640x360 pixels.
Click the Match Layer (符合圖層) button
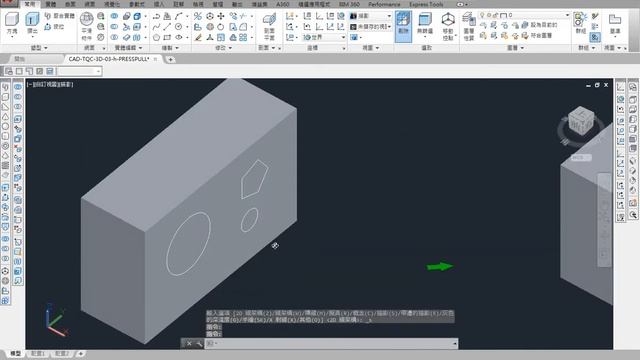537,36
